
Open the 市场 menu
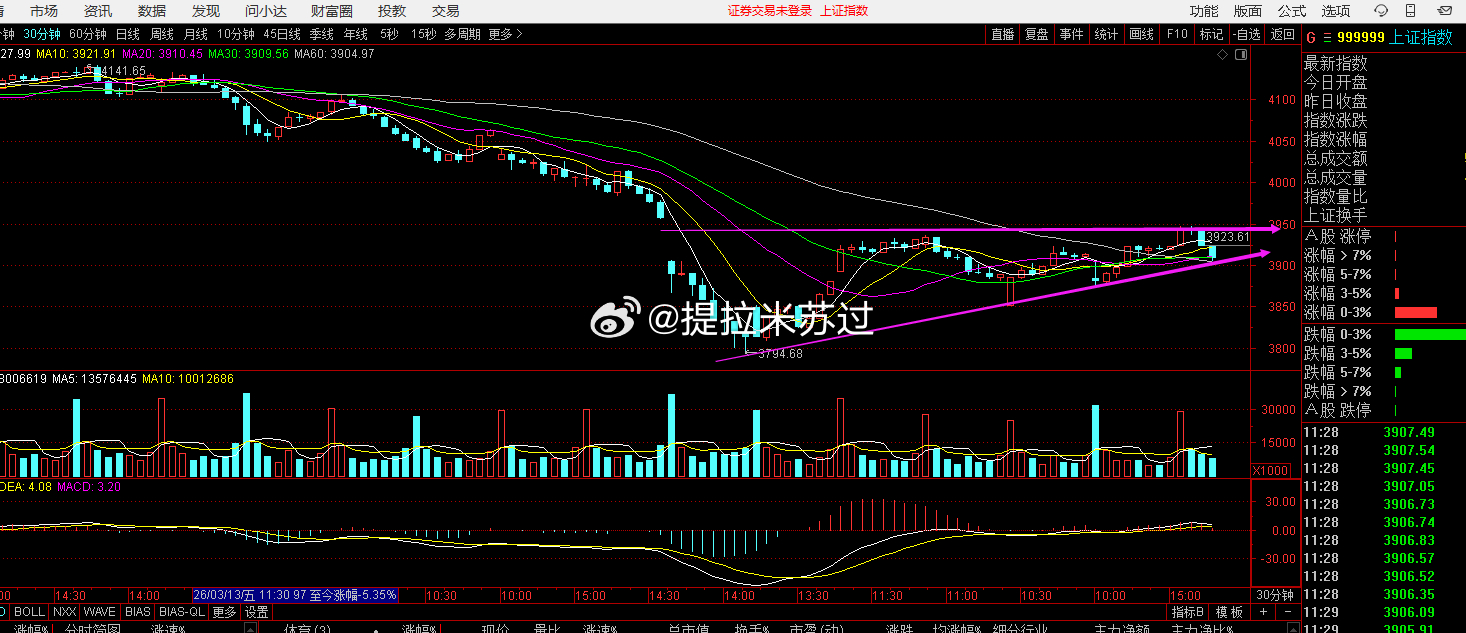44,11
